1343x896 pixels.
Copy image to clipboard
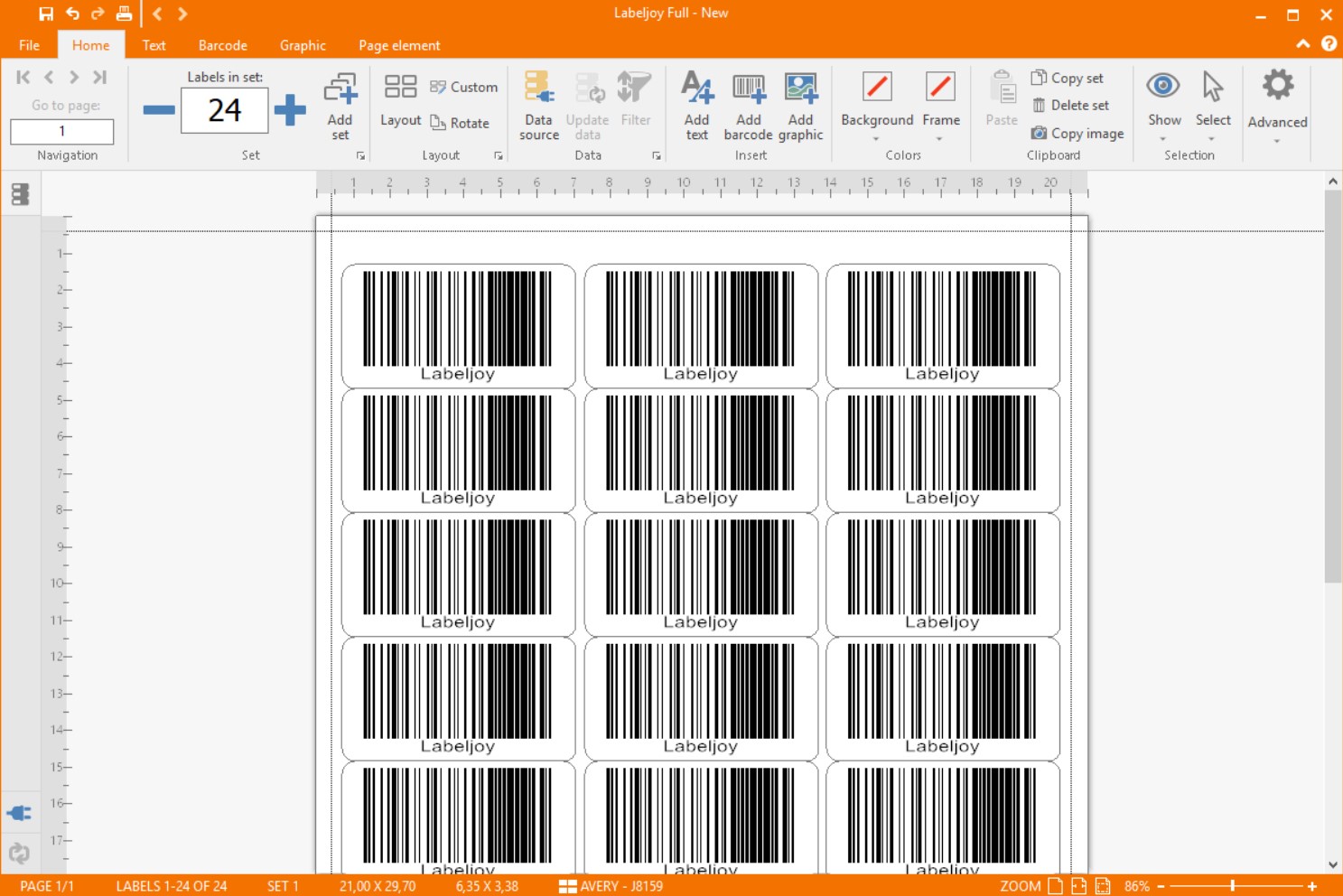1077,133
